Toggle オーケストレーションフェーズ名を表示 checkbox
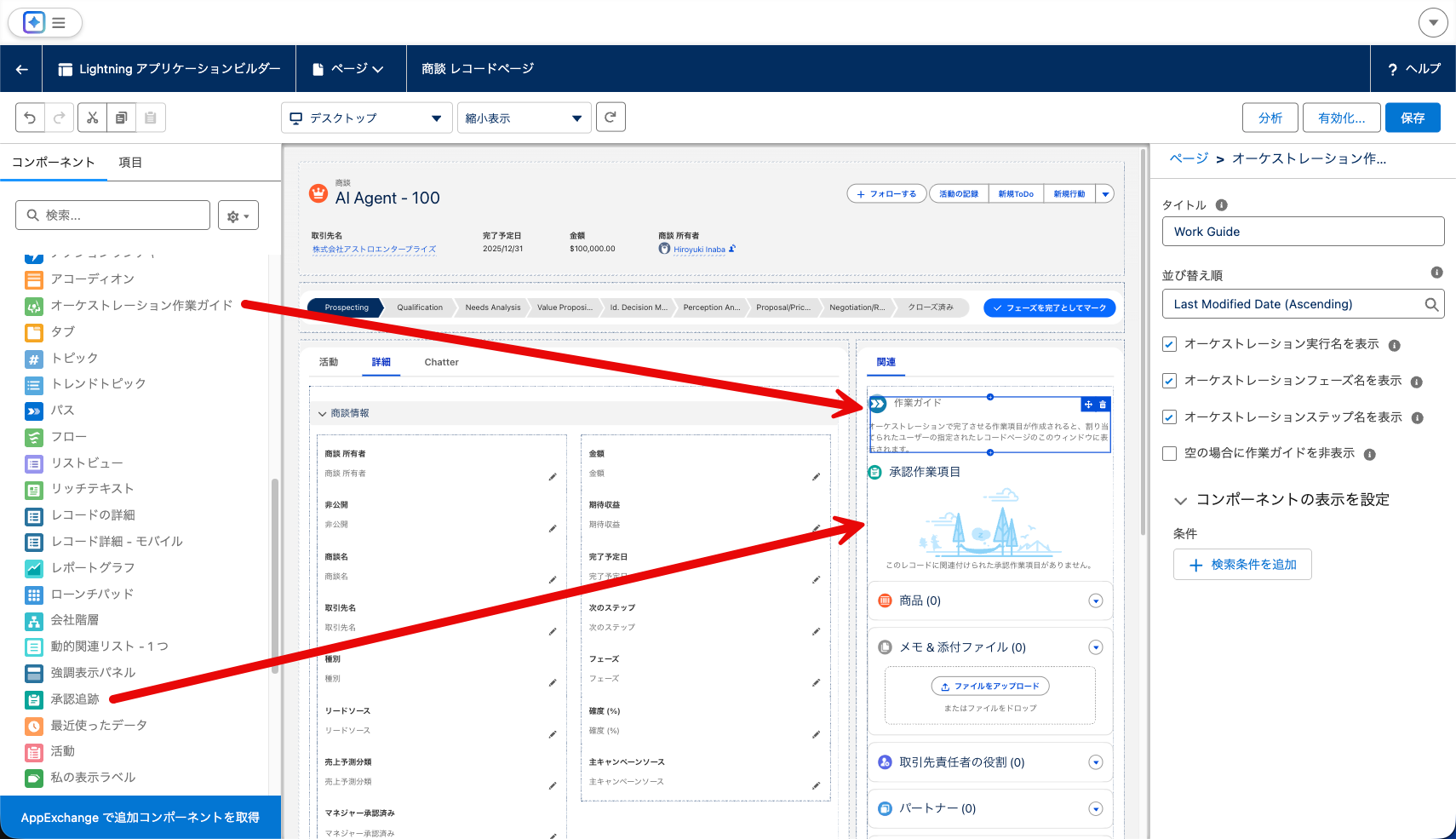 click(x=1170, y=381)
